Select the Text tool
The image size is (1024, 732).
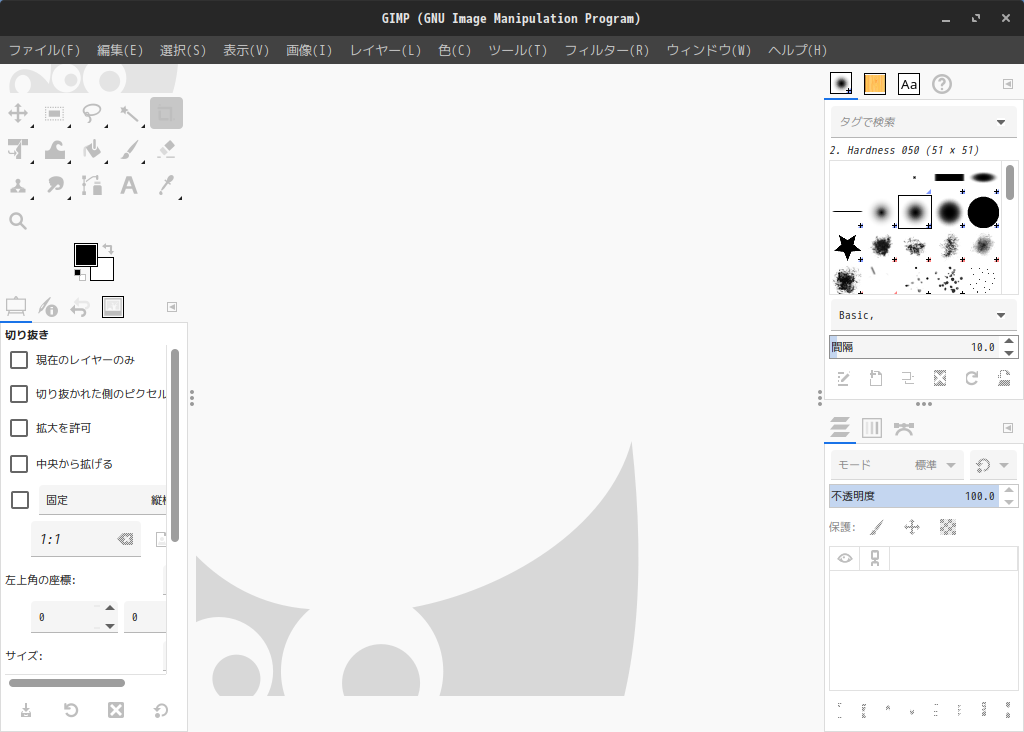point(129,185)
